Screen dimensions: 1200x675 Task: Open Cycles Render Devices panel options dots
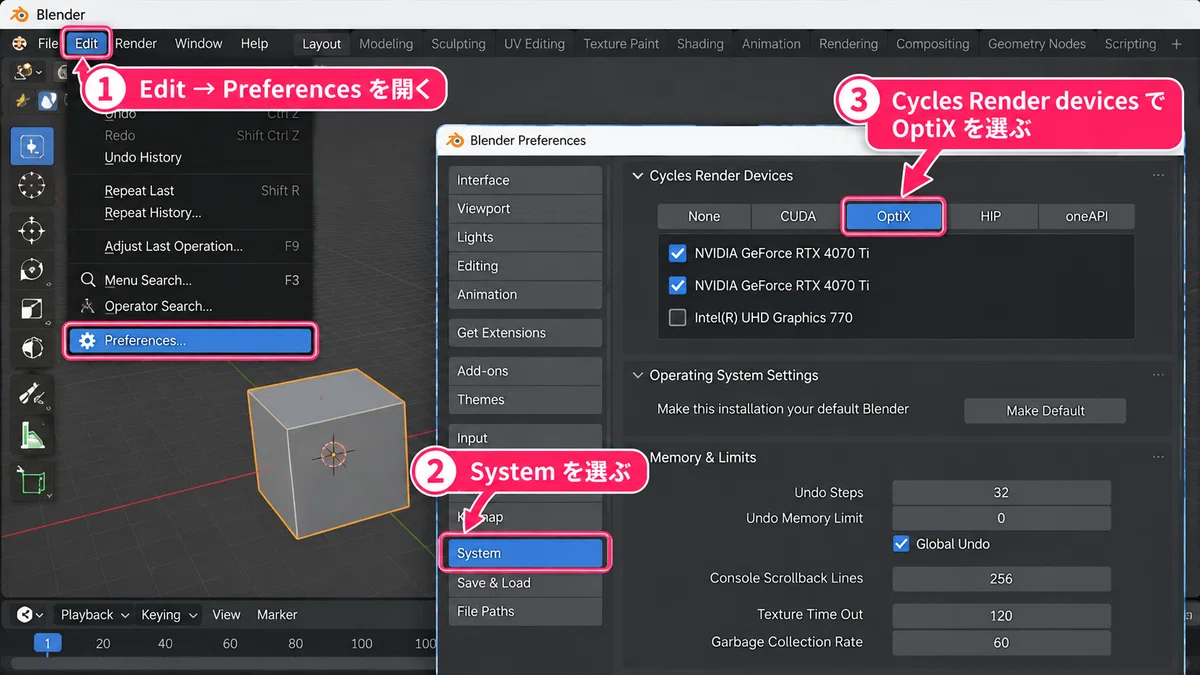1158,175
